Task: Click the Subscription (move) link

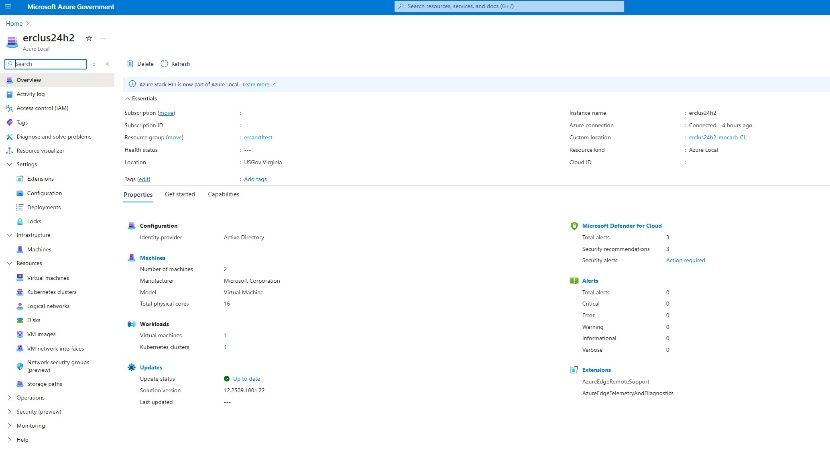Action: click(x=167, y=113)
